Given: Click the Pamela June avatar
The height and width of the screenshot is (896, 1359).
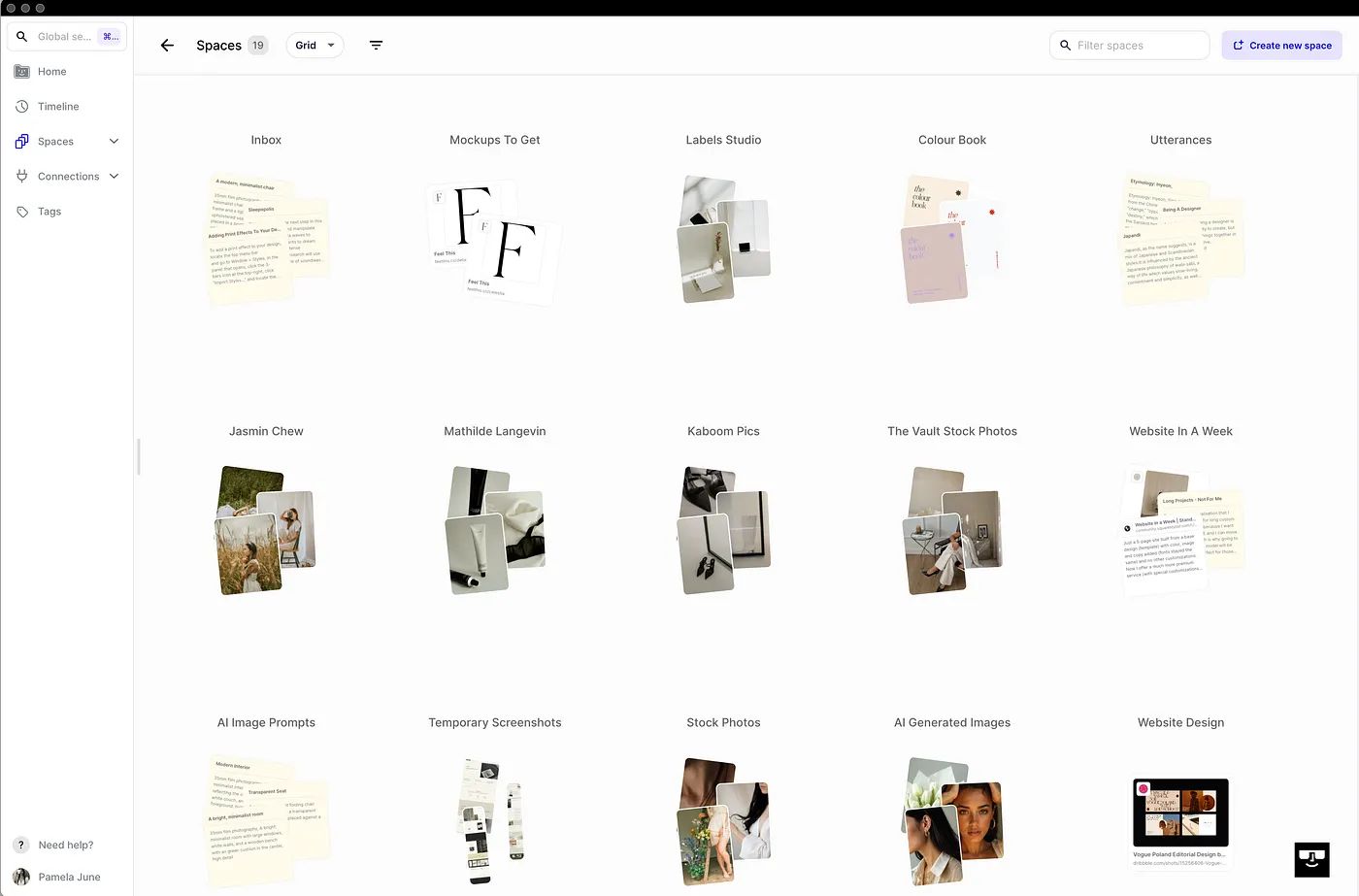Looking at the screenshot, I should [x=21, y=877].
